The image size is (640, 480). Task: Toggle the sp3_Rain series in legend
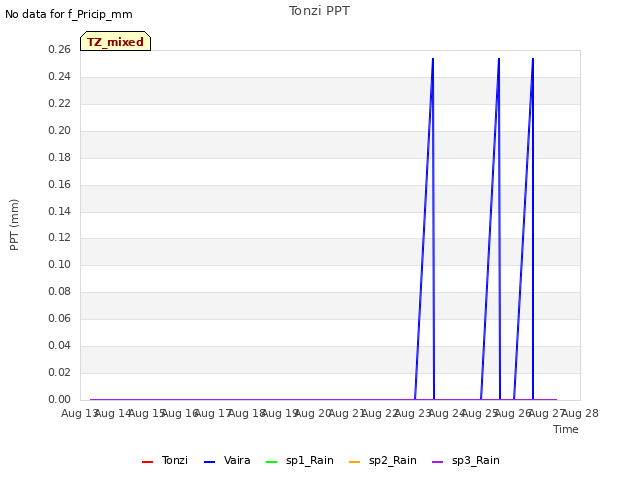click(x=466, y=460)
